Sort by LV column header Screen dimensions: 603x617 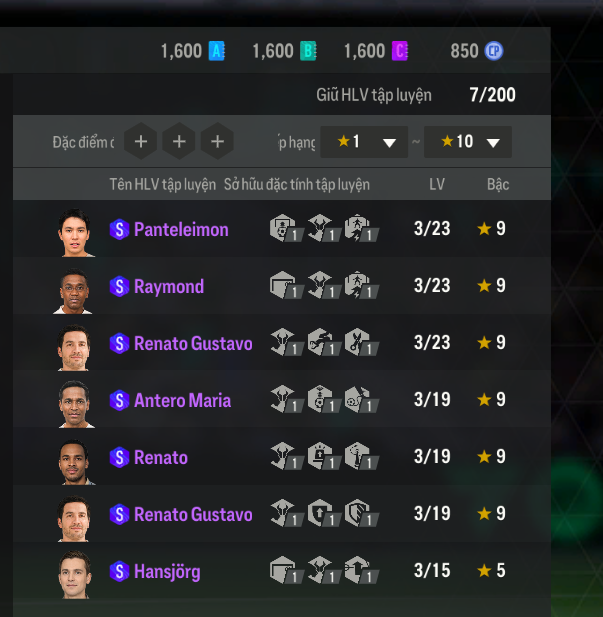(x=437, y=184)
